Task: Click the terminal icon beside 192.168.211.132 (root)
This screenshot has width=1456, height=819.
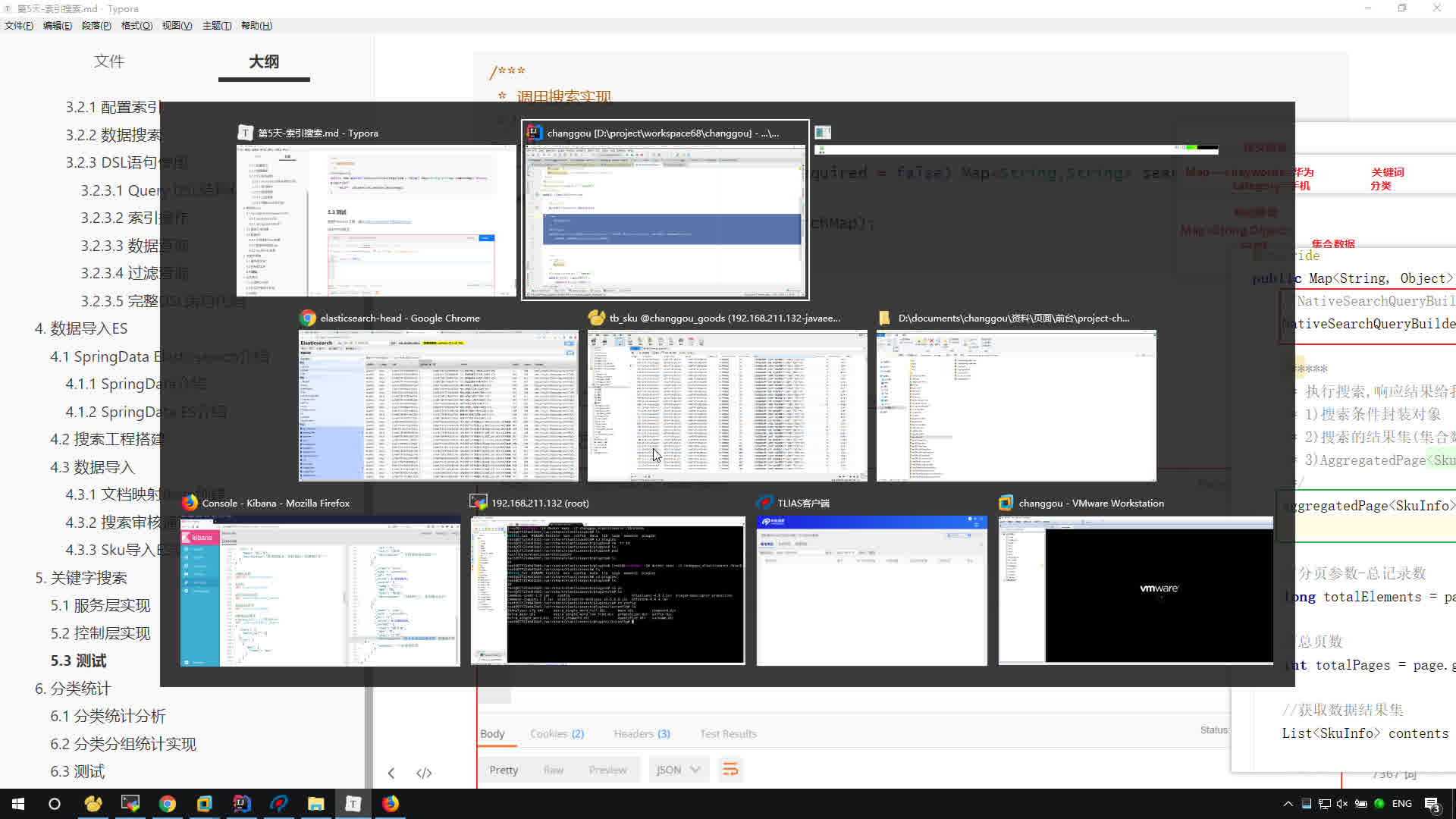Action: tap(479, 503)
